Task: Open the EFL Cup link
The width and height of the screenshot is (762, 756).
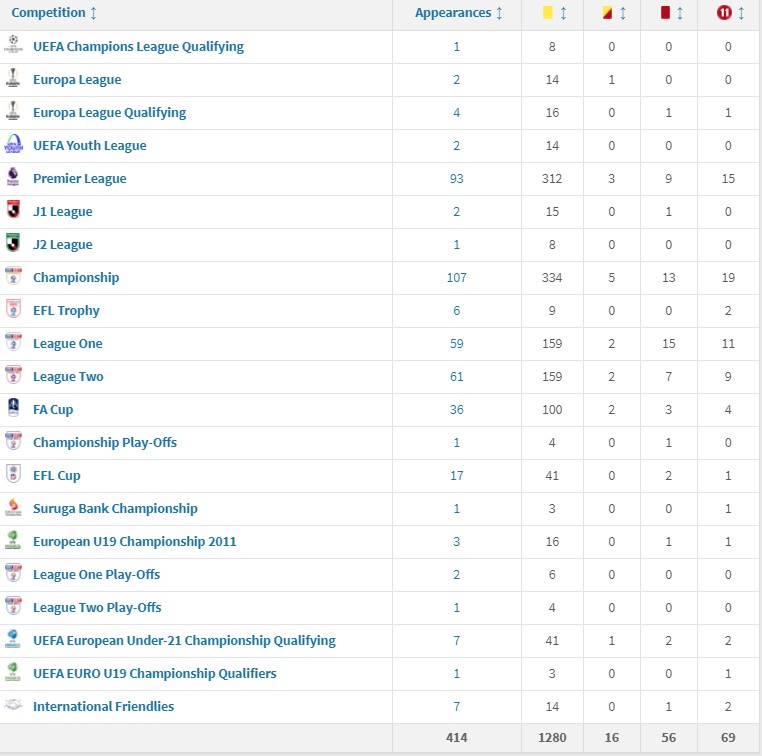Action: [x=56, y=476]
